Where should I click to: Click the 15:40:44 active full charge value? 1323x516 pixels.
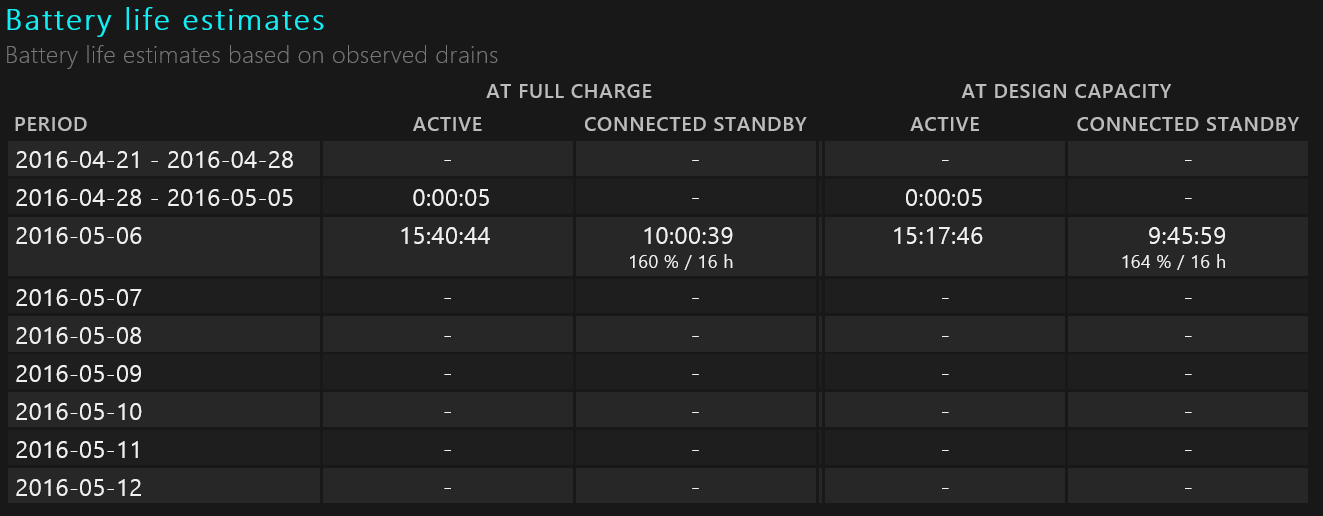[x=445, y=237]
